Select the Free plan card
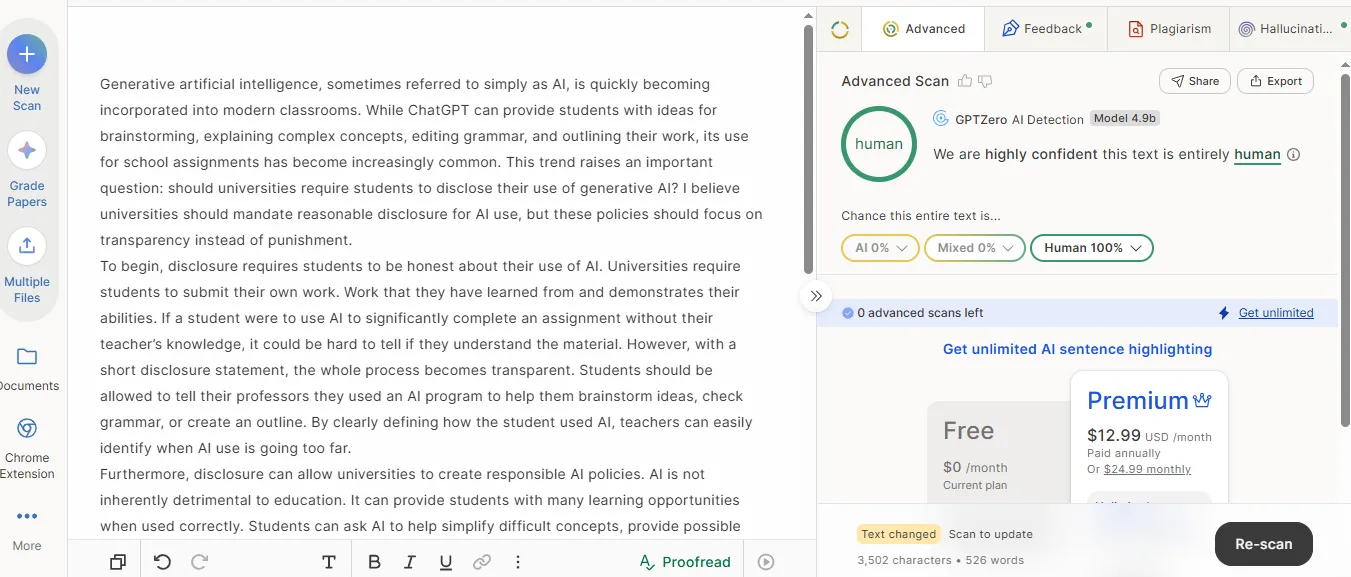Image resolution: width=1351 pixels, height=577 pixels. 998,452
